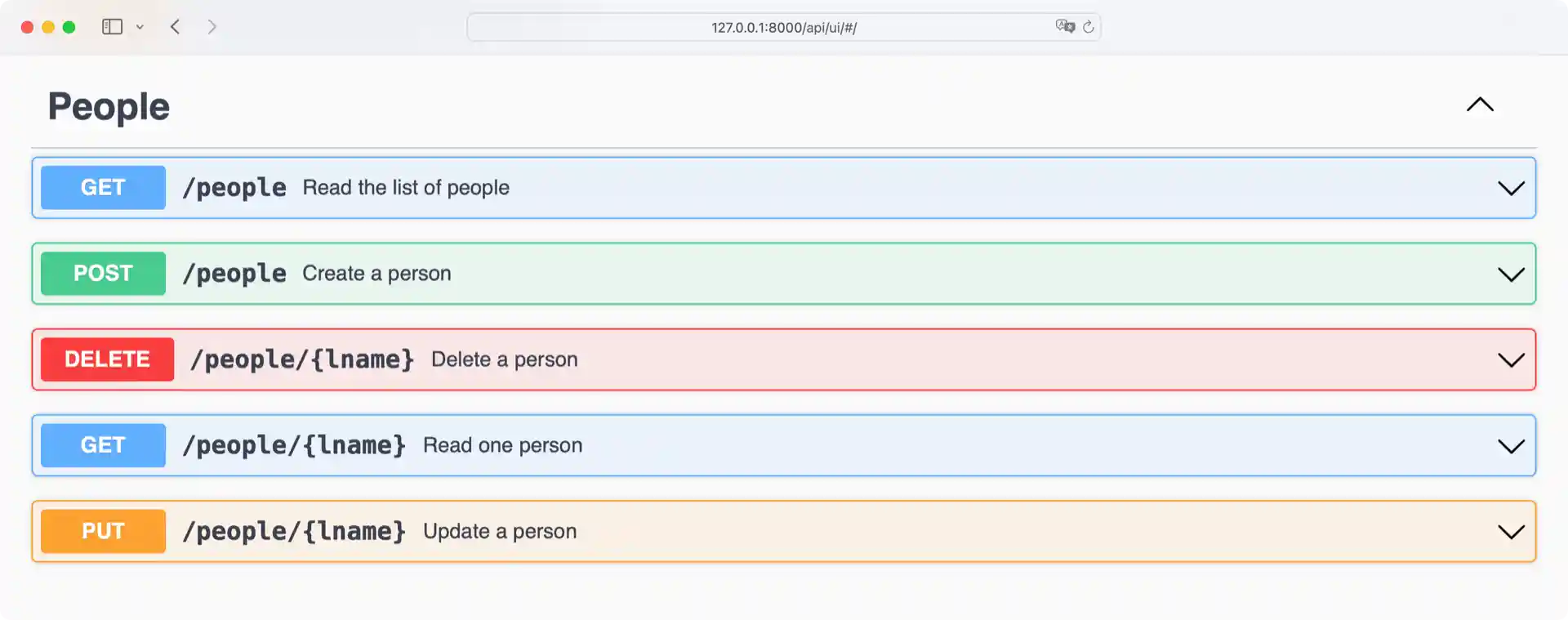Click the DELETE button for /people/{lname}
The height and width of the screenshot is (620, 1568).
click(107, 359)
